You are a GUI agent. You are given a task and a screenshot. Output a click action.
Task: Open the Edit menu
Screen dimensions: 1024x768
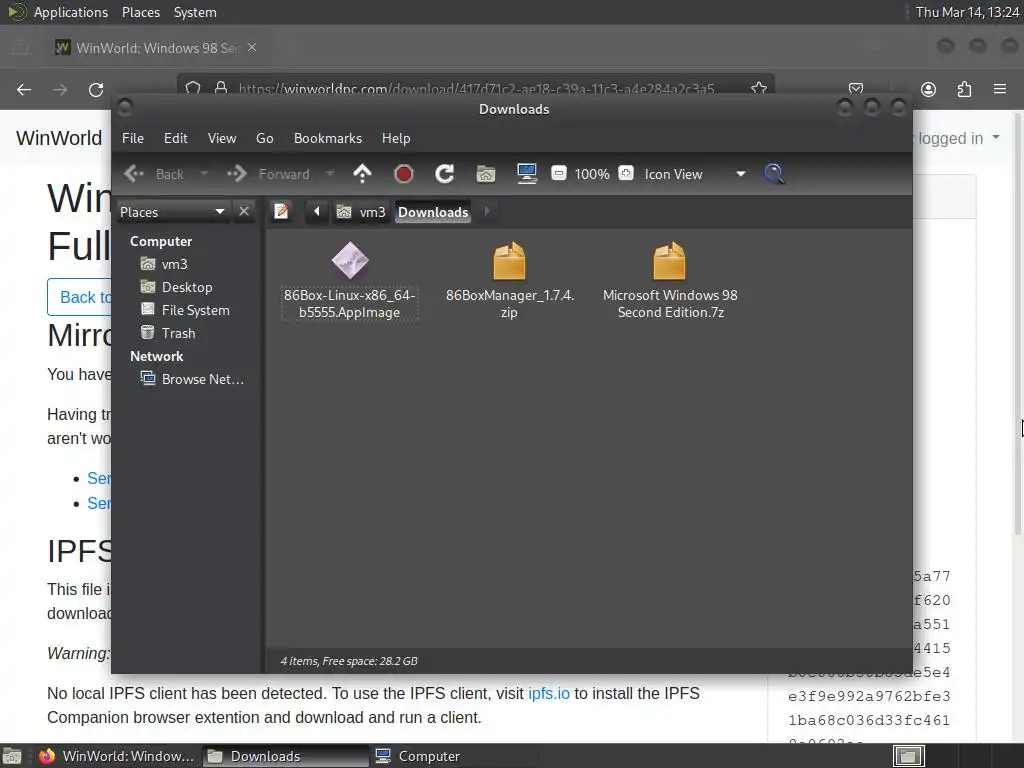(x=176, y=138)
